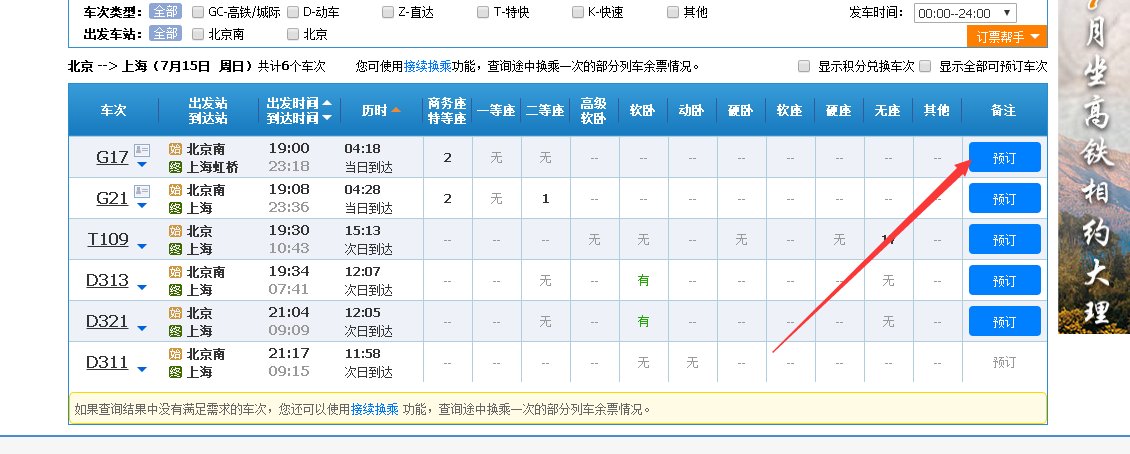Expand D321 stop details arrow

point(142,329)
